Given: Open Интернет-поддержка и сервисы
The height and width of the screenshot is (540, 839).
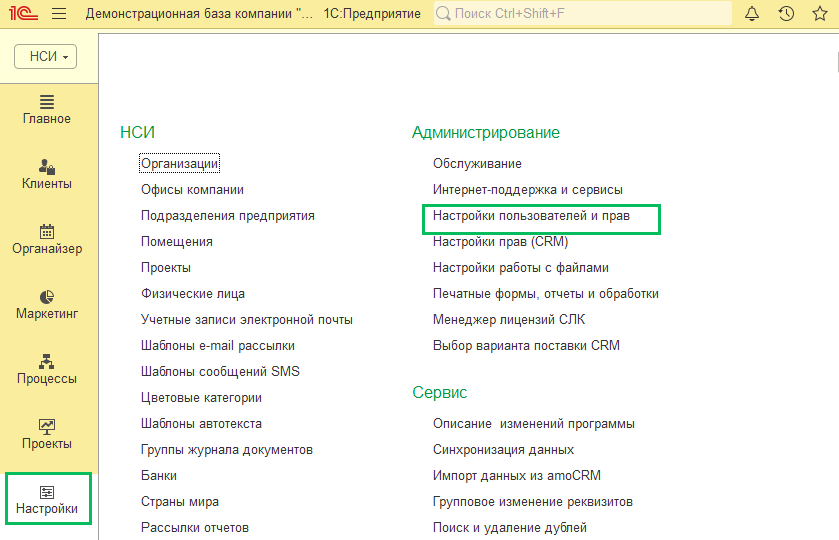Looking at the screenshot, I should click(528, 189).
